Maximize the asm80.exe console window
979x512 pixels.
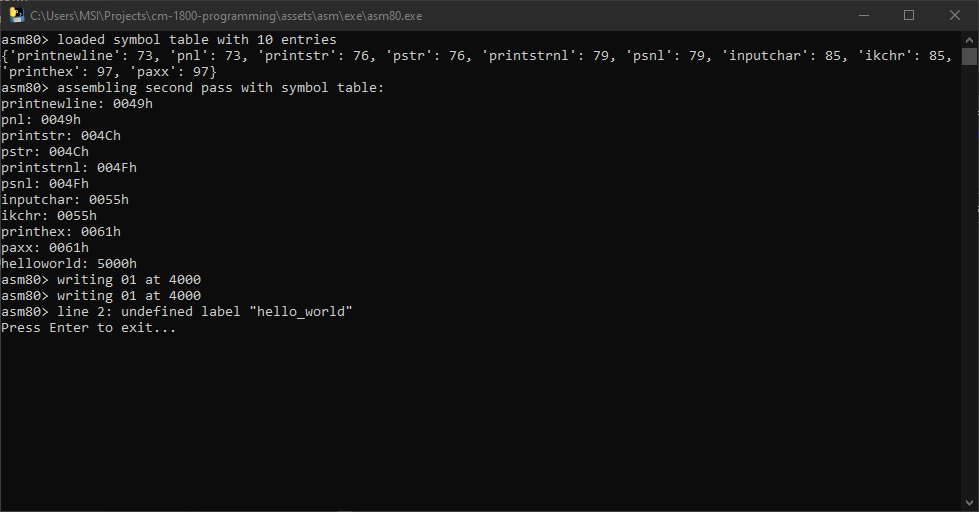point(909,15)
